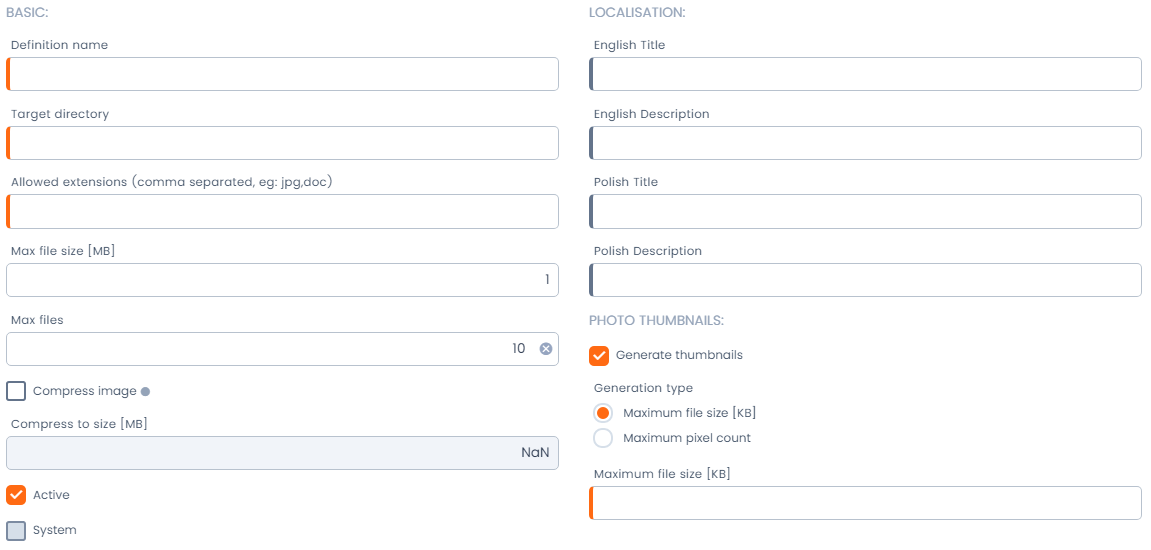The height and width of the screenshot is (550, 1151).
Task: Click the Polish Description text box
Action: 866,280
